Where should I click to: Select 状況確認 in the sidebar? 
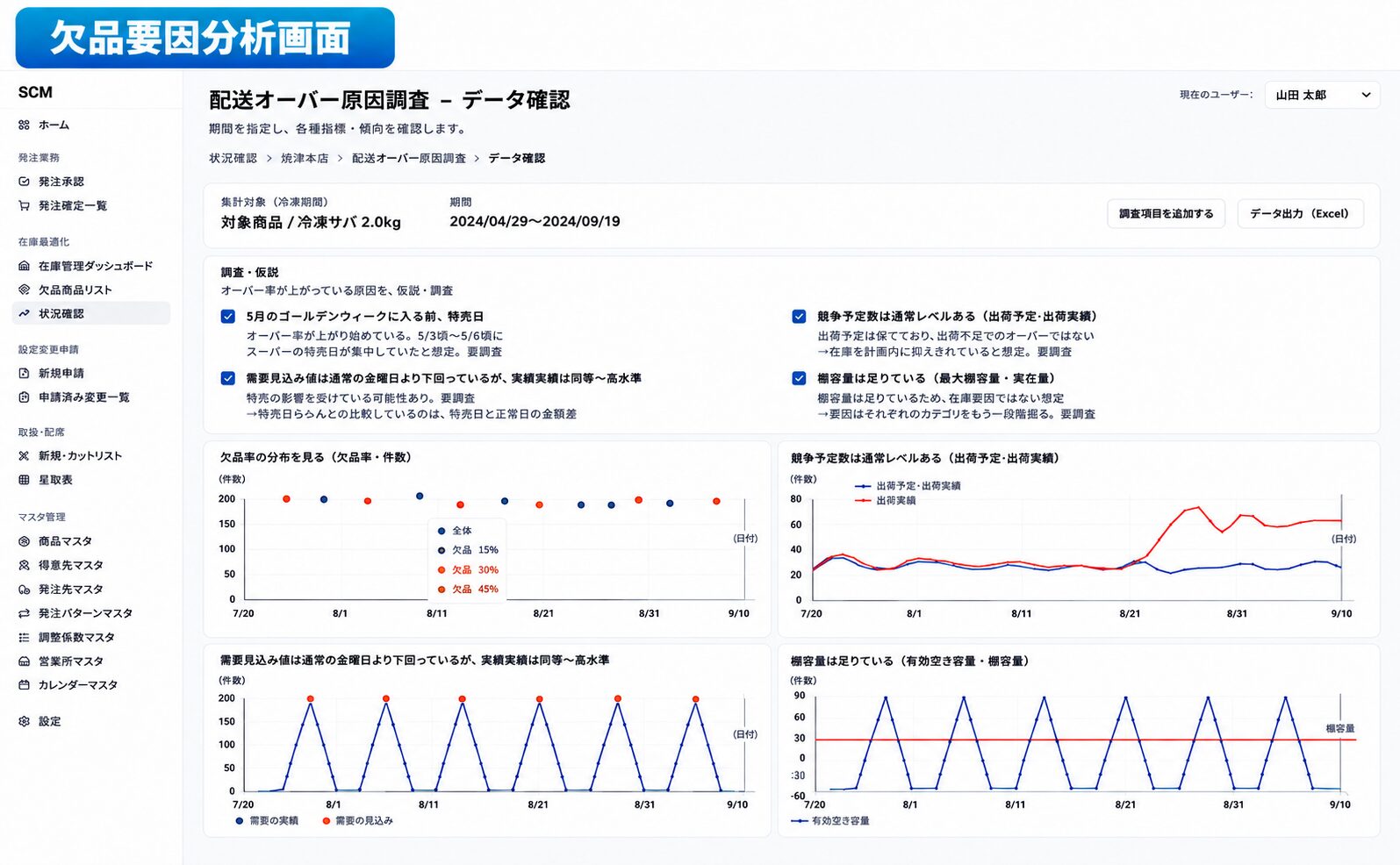91,313
